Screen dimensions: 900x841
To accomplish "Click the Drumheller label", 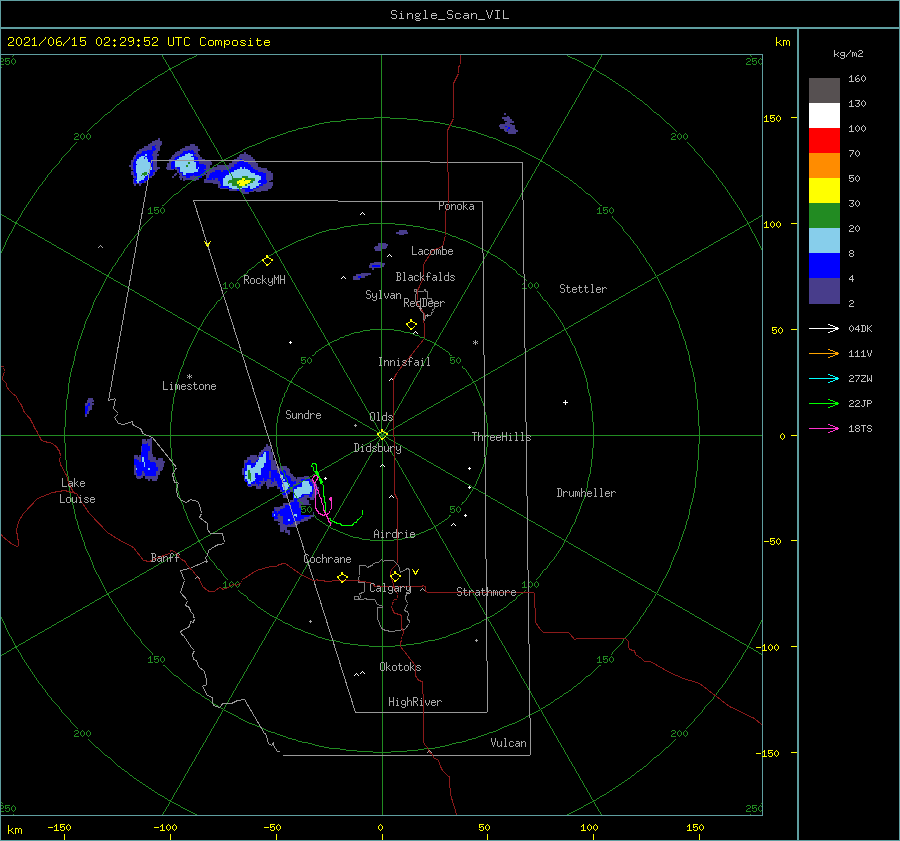I will (x=586, y=493).
